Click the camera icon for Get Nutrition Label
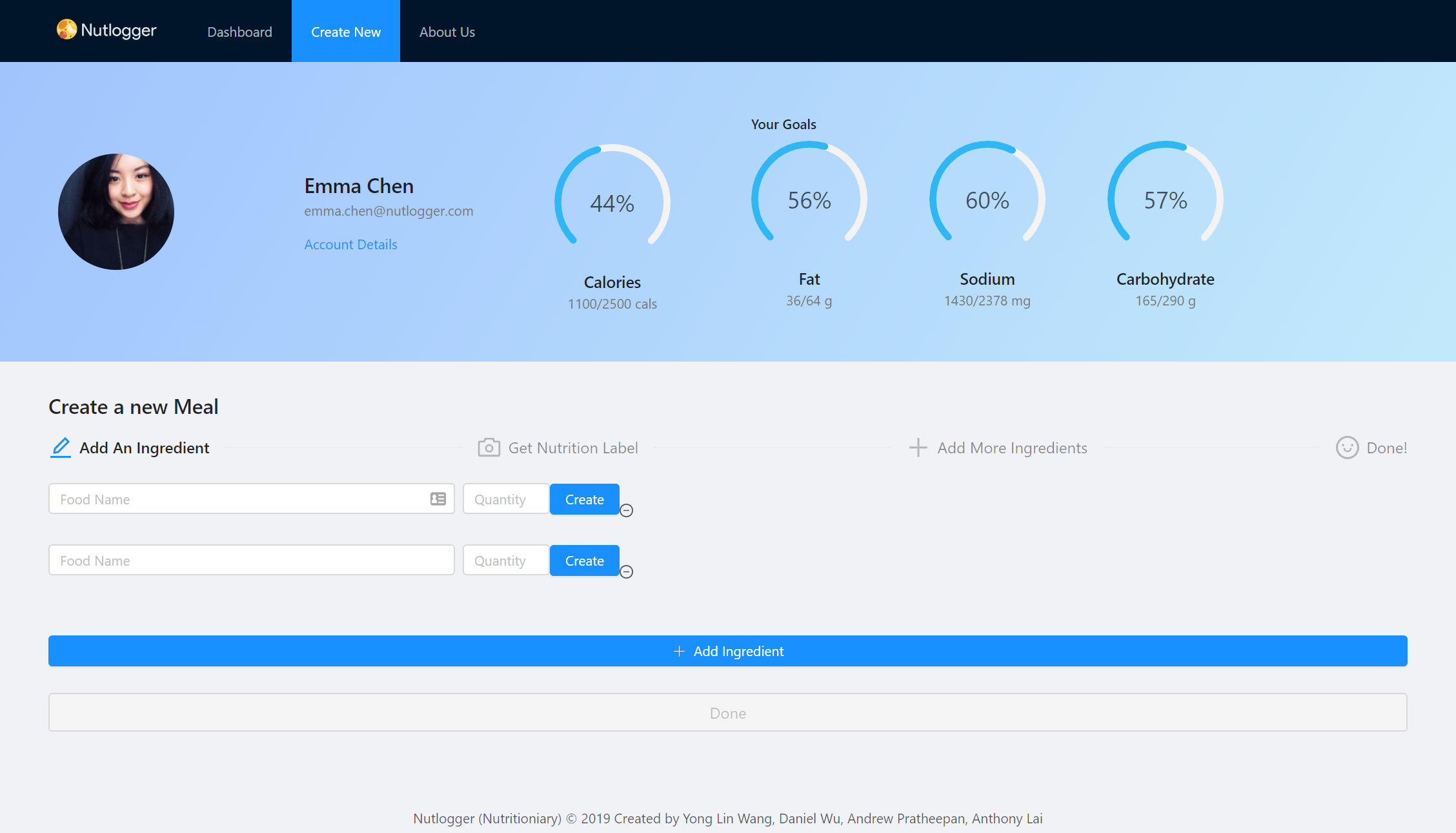This screenshot has width=1456, height=833. click(489, 447)
